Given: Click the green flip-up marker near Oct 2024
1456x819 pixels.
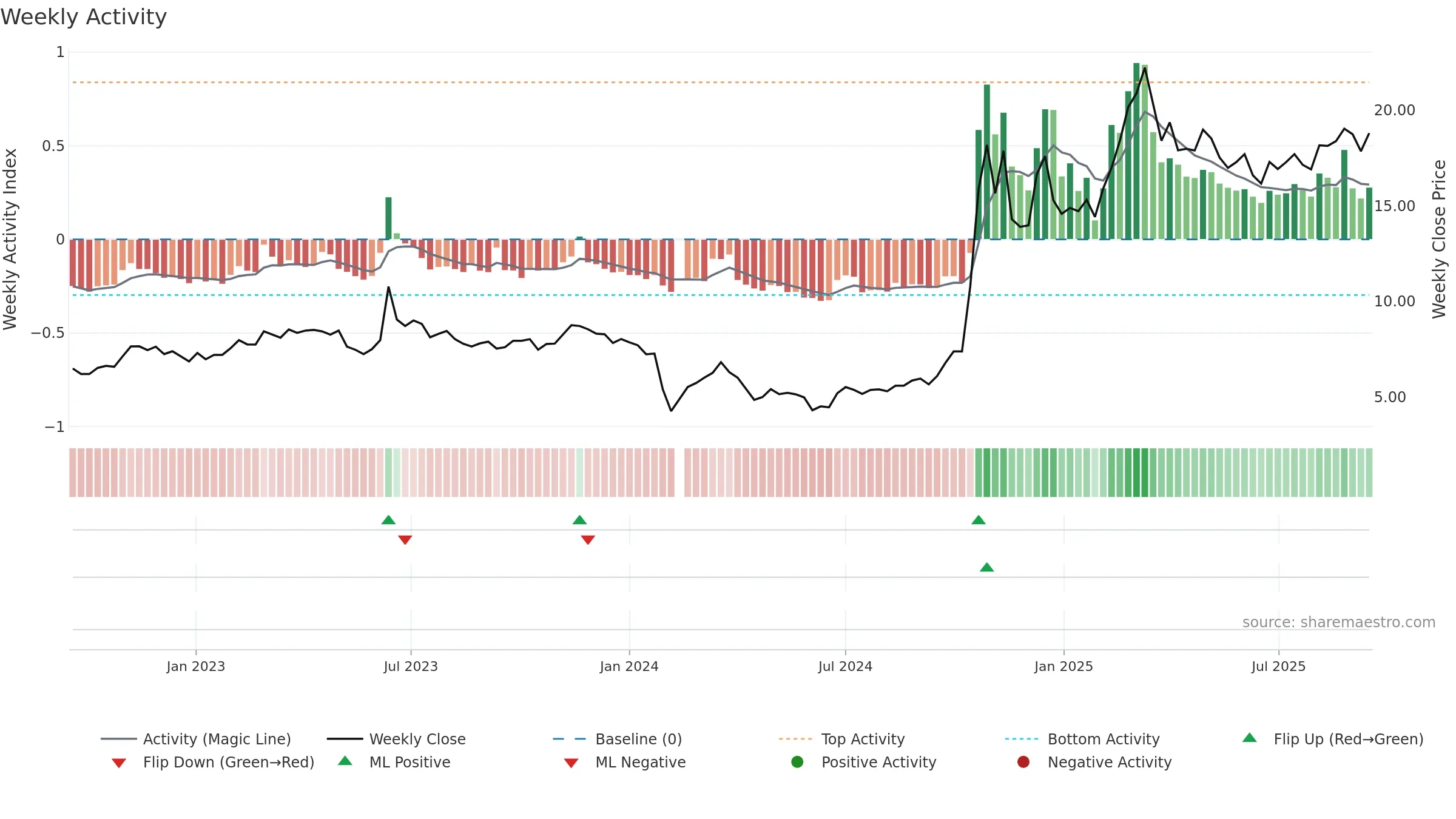Looking at the screenshot, I should (x=979, y=520).
